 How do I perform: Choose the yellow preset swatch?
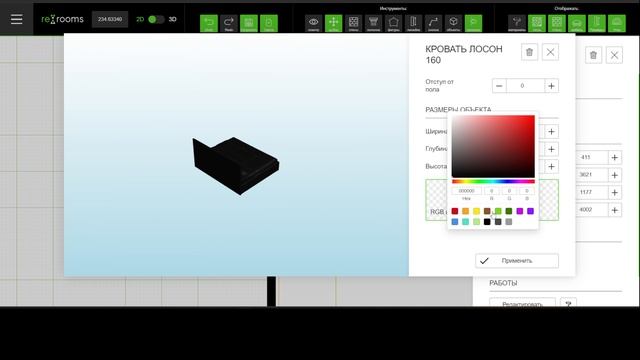[x=476, y=211]
